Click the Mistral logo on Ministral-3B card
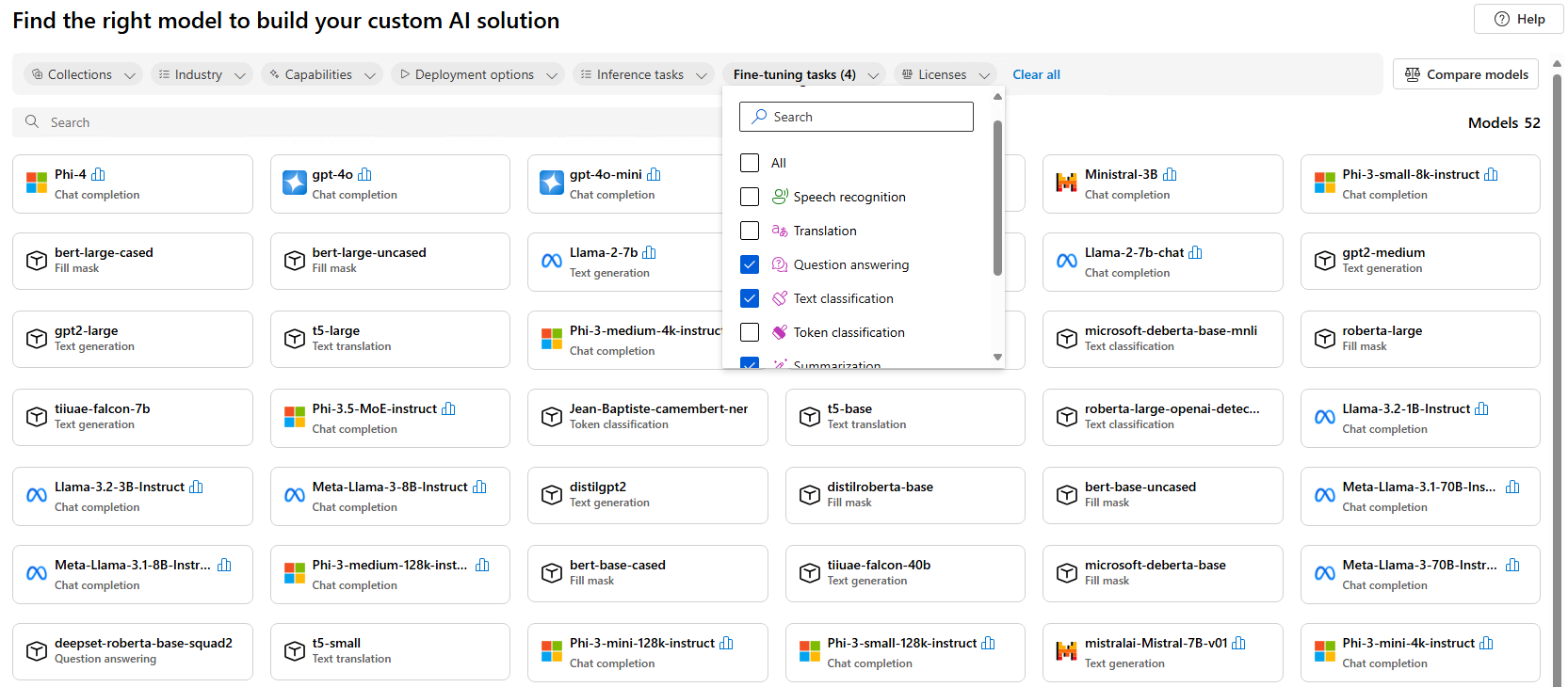1568x687 pixels. click(1066, 183)
